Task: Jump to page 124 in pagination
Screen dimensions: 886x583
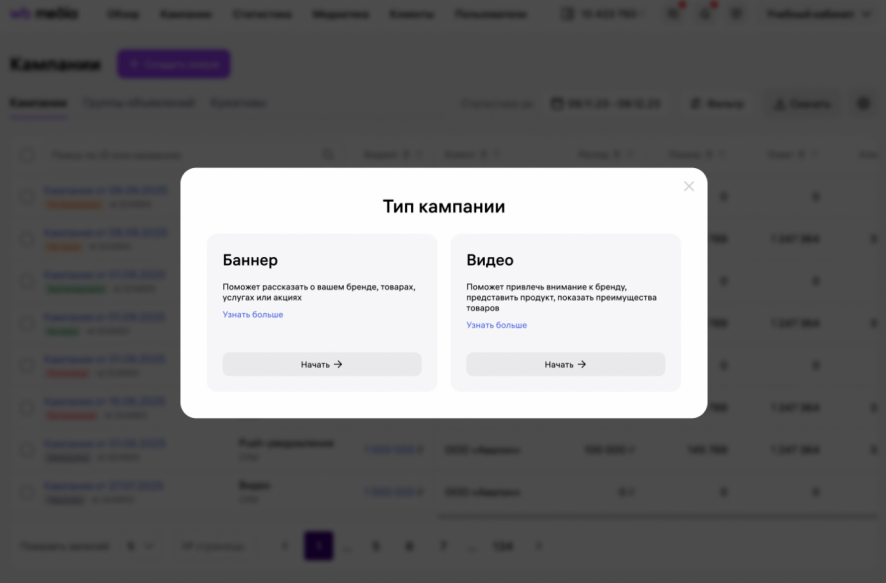Action: click(502, 546)
